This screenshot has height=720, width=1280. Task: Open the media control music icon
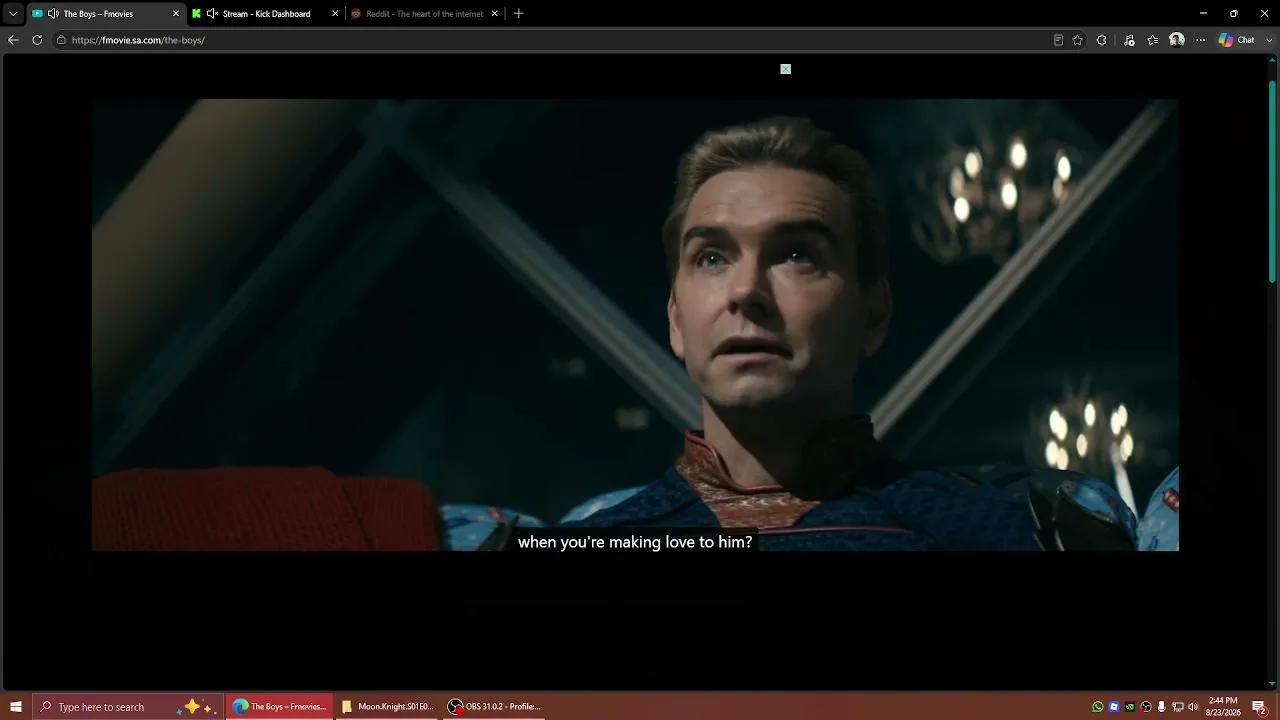[1129, 40]
